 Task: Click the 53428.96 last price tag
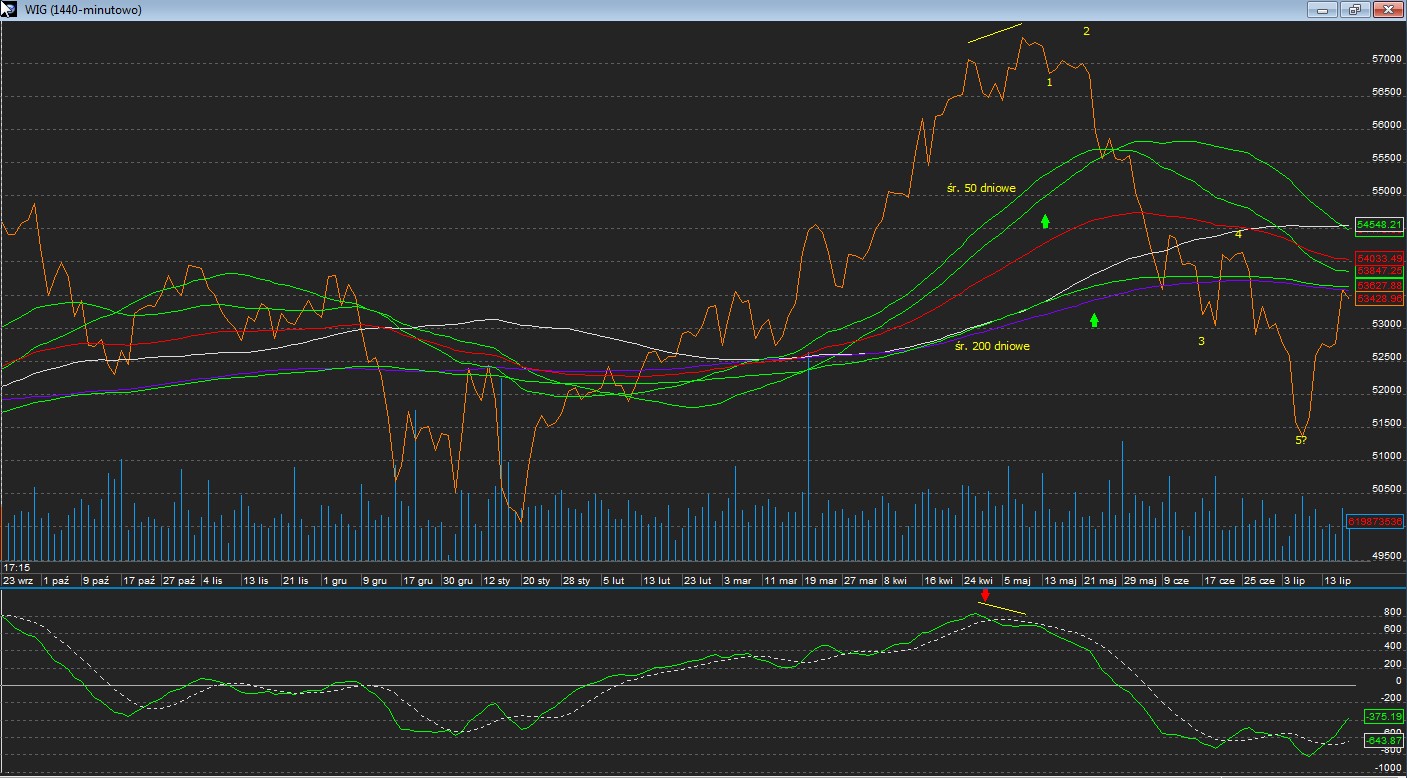[1379, 299]
